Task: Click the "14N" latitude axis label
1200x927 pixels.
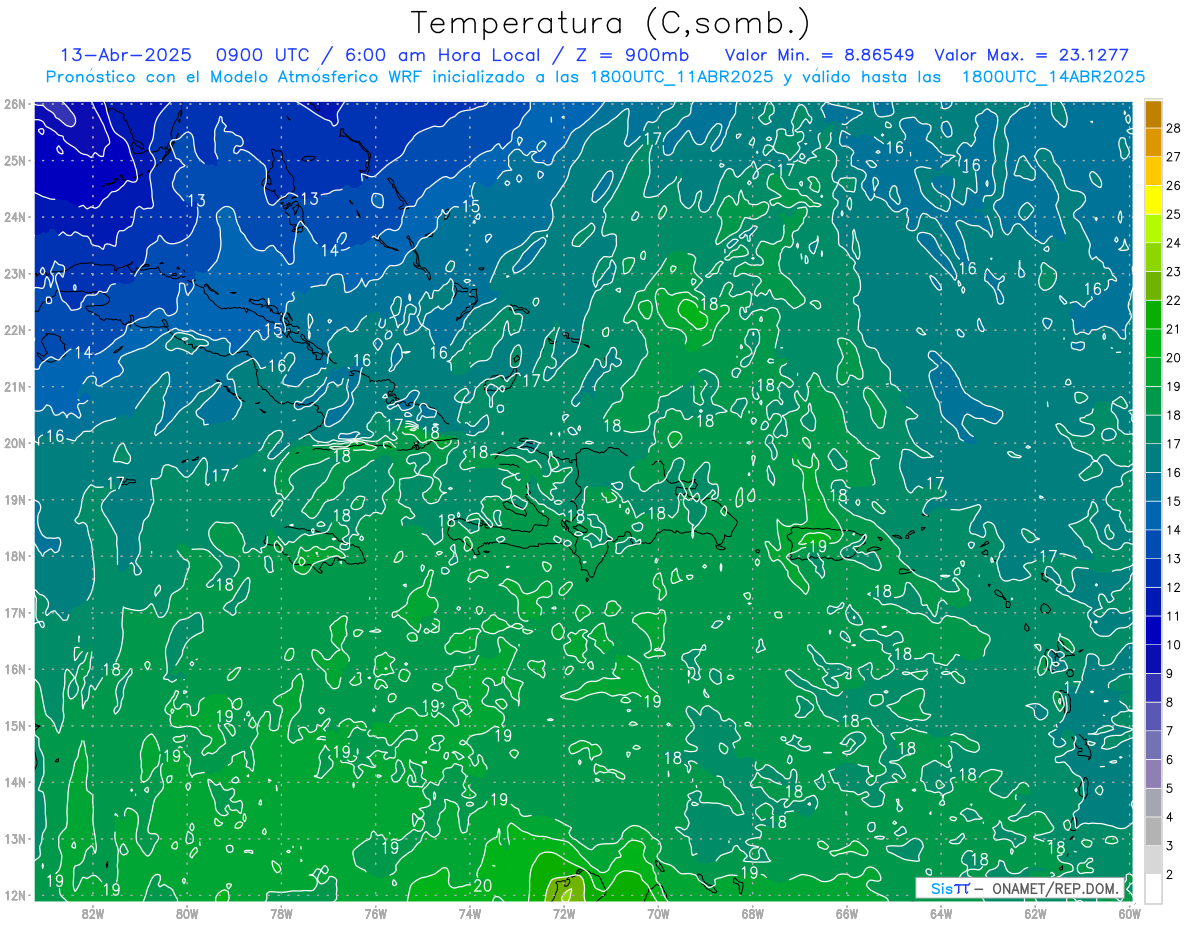Action: tap(15, 782)
